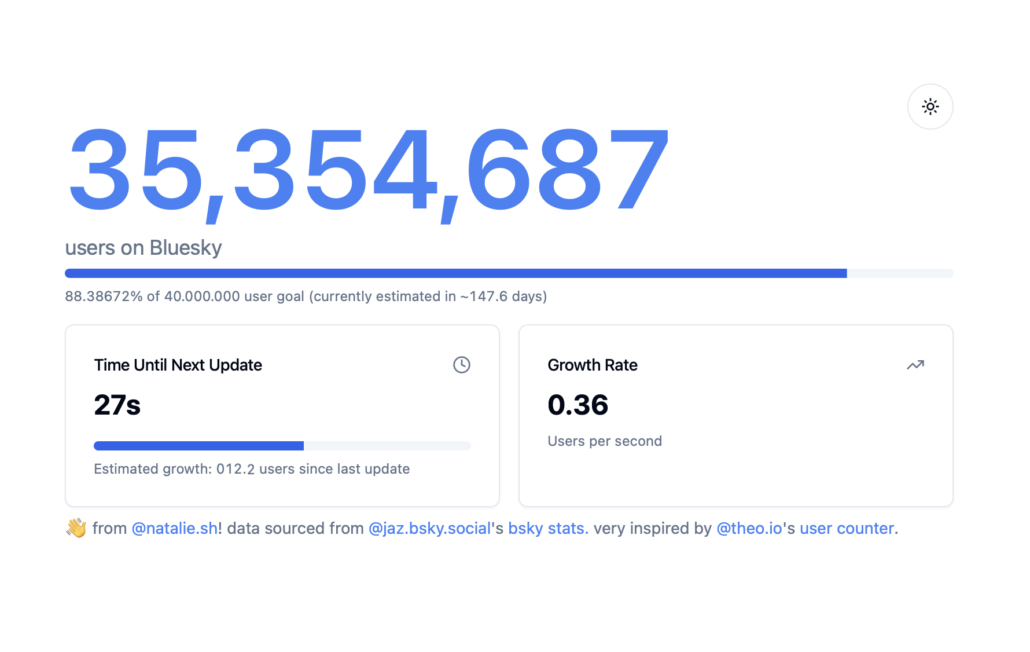Viewport: 1030px width, 652px height.
Task: Click the 0.36 growth rate value
Action: [x=578, y=405]
